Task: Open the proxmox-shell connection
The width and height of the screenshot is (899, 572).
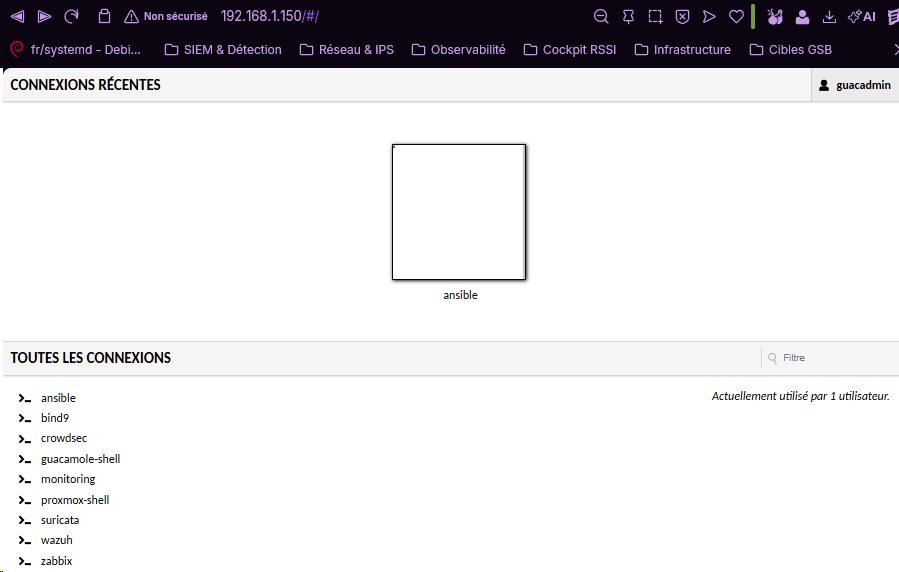Action: (75, 500)
